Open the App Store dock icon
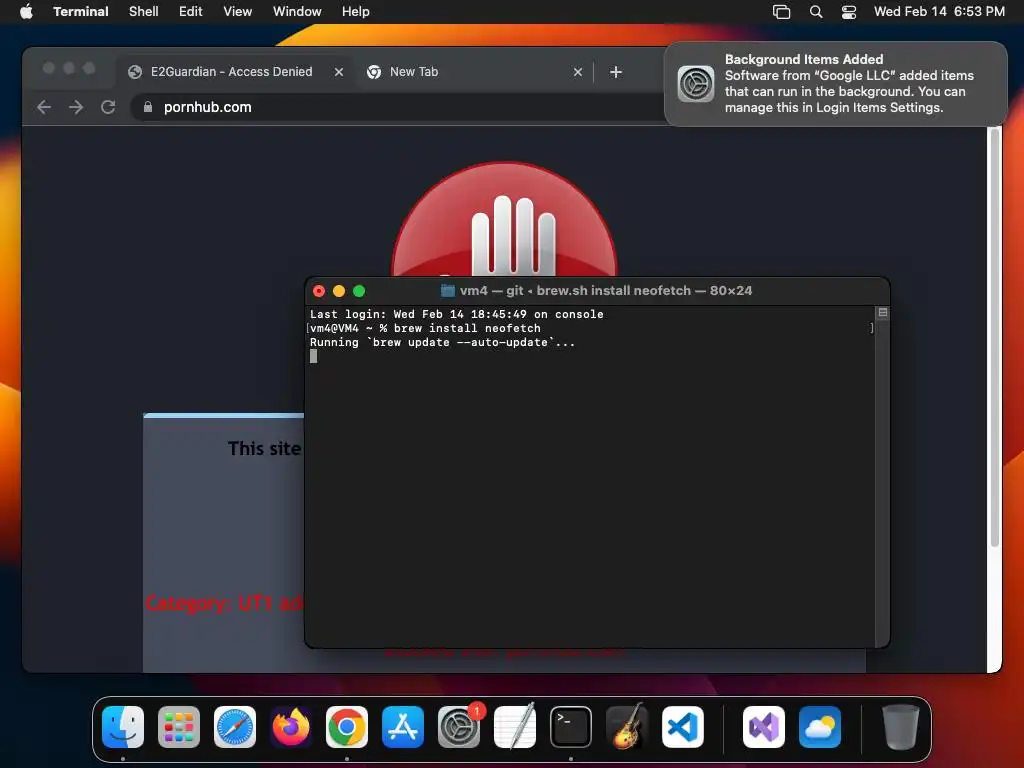This screenshot has width=1024, height=768. point(403,727)
